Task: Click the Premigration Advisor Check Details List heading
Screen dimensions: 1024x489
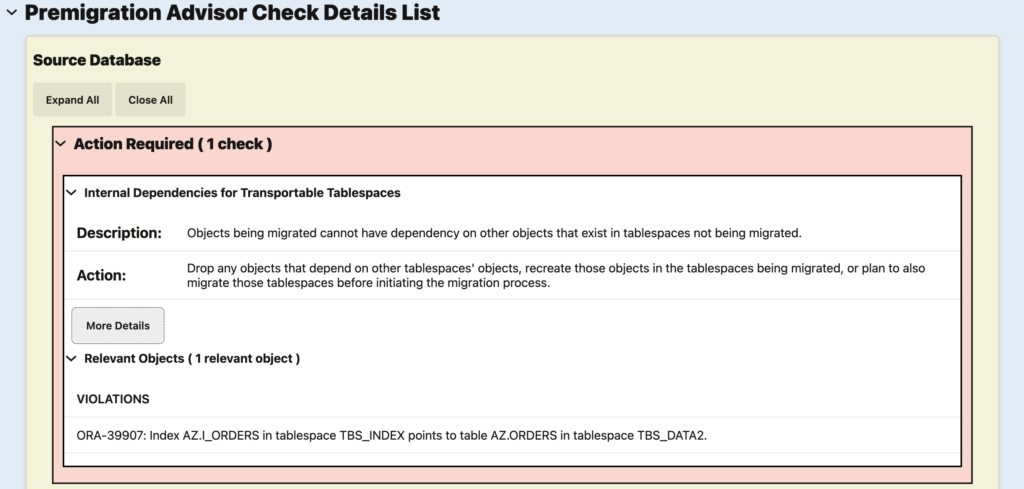Action: (x=232, y=14)
